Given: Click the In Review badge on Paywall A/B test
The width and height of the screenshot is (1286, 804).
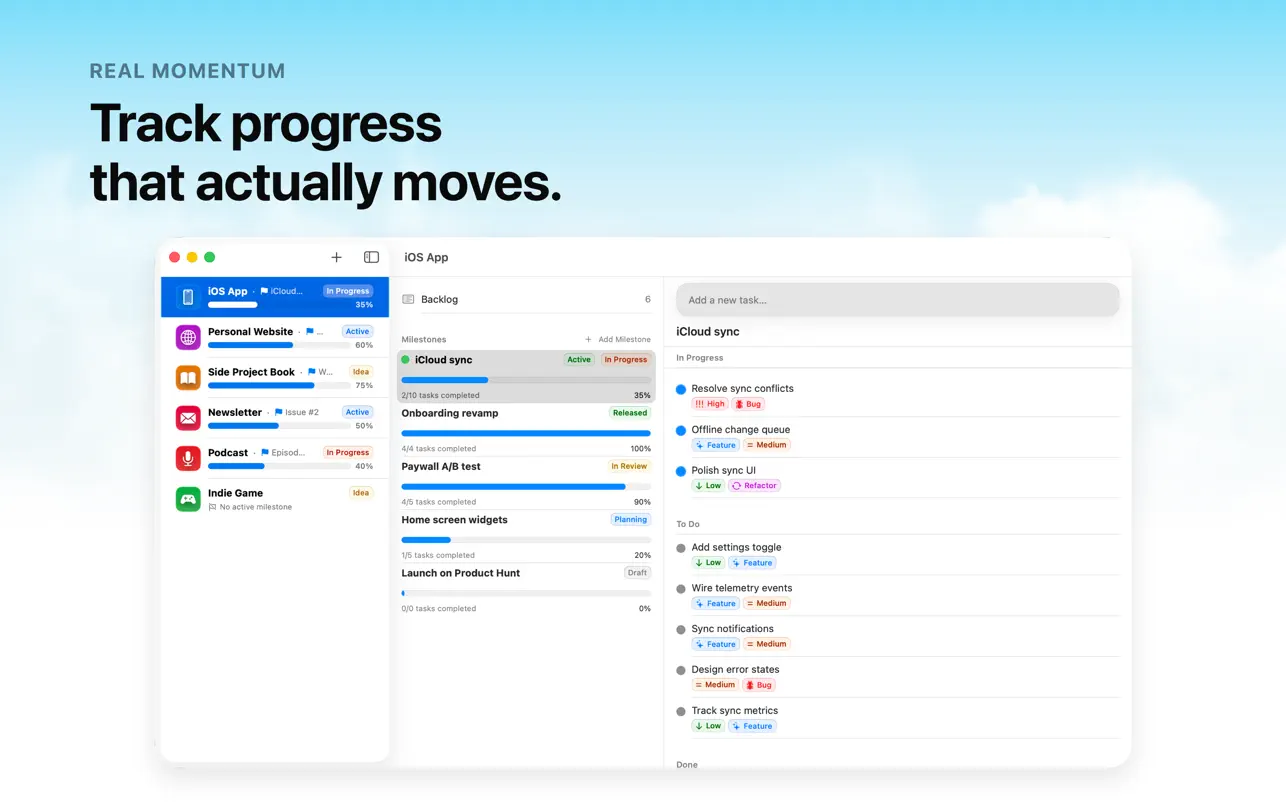Looking at the screenshot, I should [x=630, y=466].
